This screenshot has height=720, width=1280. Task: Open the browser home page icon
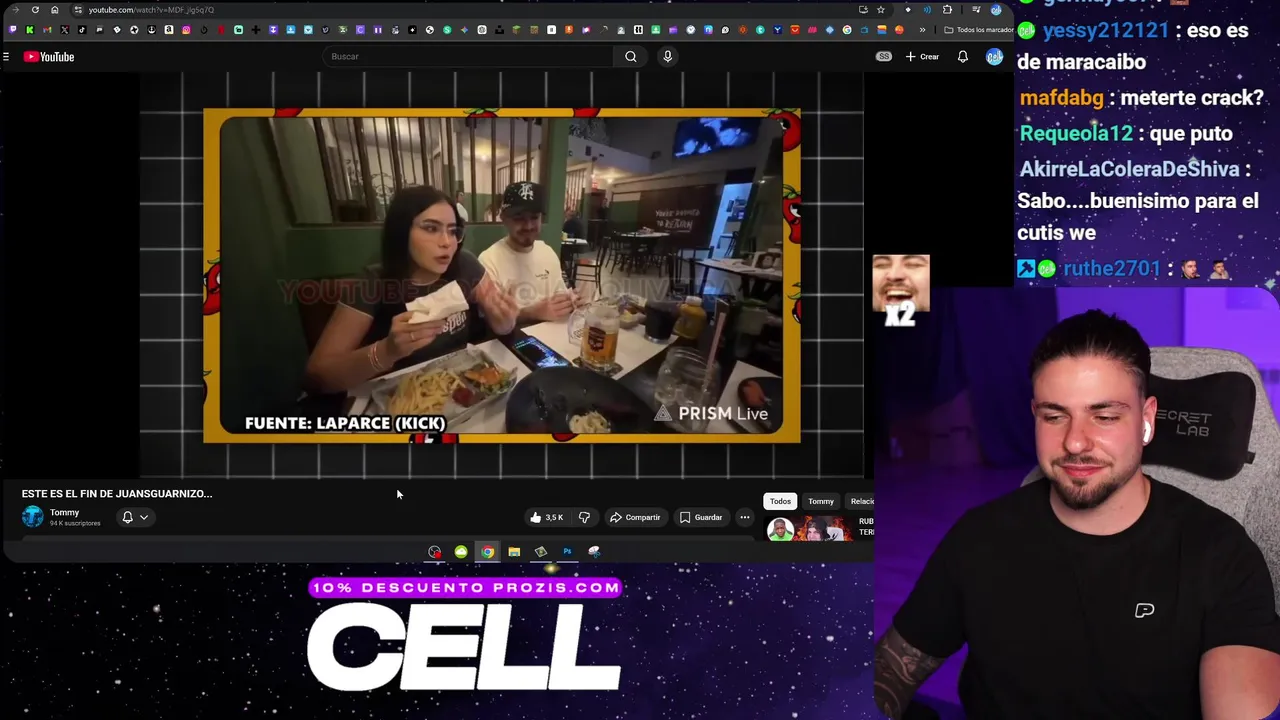[54, 10]
